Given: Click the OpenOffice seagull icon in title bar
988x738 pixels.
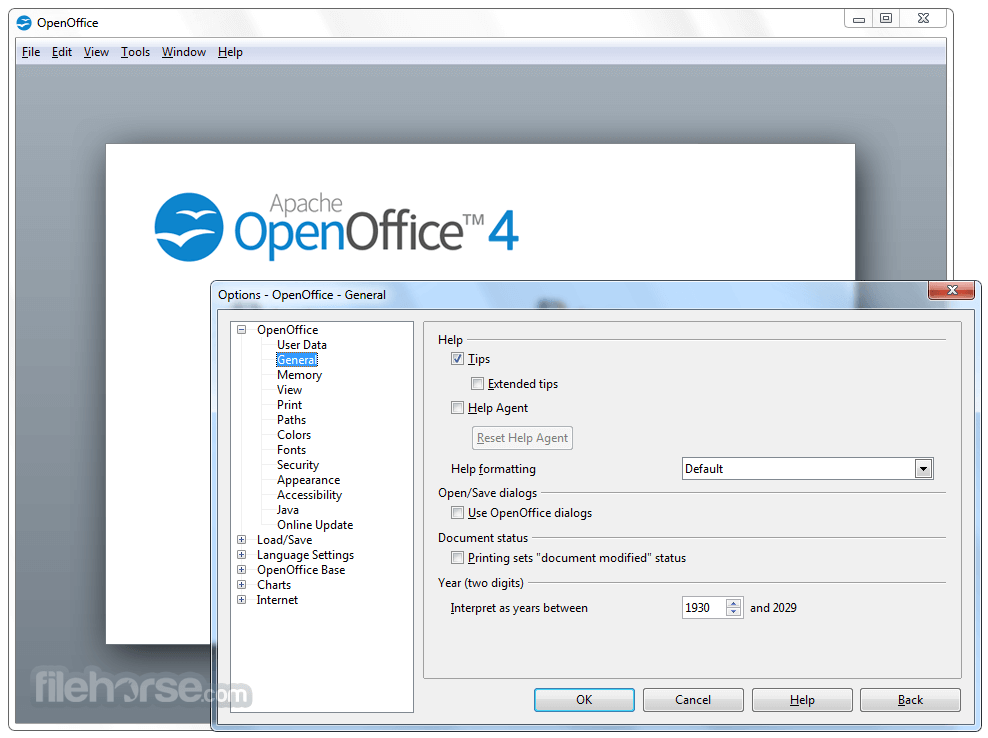Looking at the screenshot, I should tap(24, 23).
